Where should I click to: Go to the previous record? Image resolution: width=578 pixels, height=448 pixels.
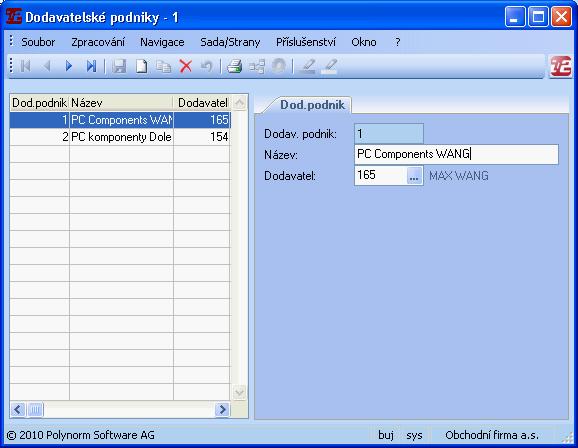click(47, 66)
